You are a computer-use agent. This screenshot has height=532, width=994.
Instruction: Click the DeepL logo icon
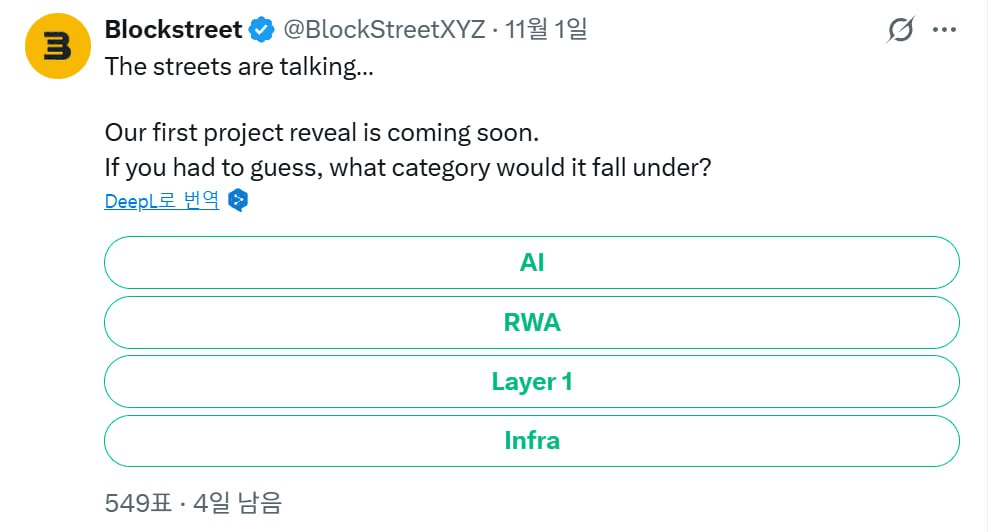238,200
